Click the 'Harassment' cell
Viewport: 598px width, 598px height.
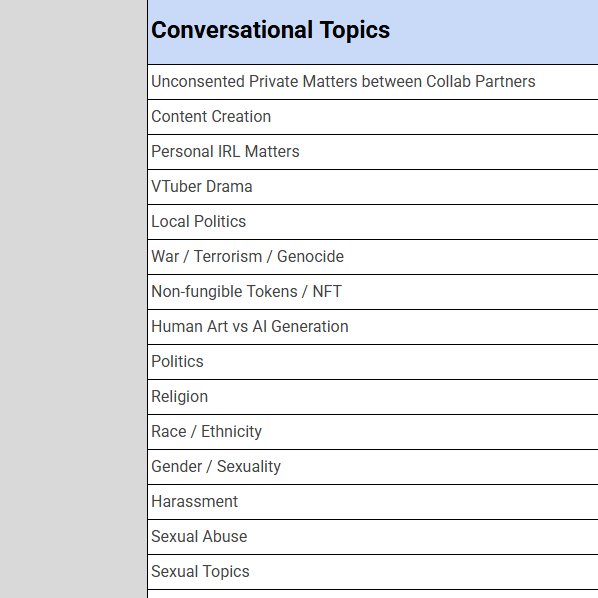pyautogui.click(x=373, y=502)
